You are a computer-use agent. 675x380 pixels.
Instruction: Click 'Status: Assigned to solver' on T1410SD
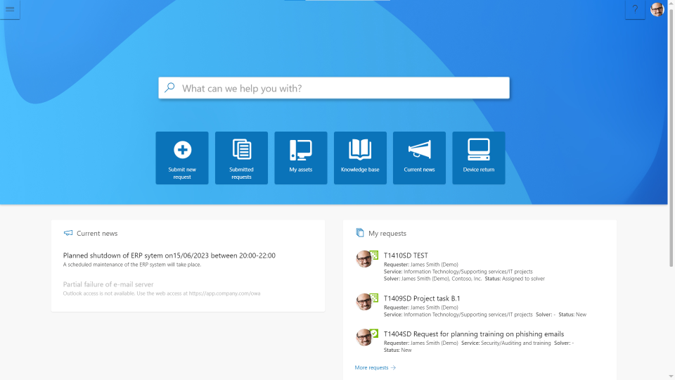(x=514, y=279)
